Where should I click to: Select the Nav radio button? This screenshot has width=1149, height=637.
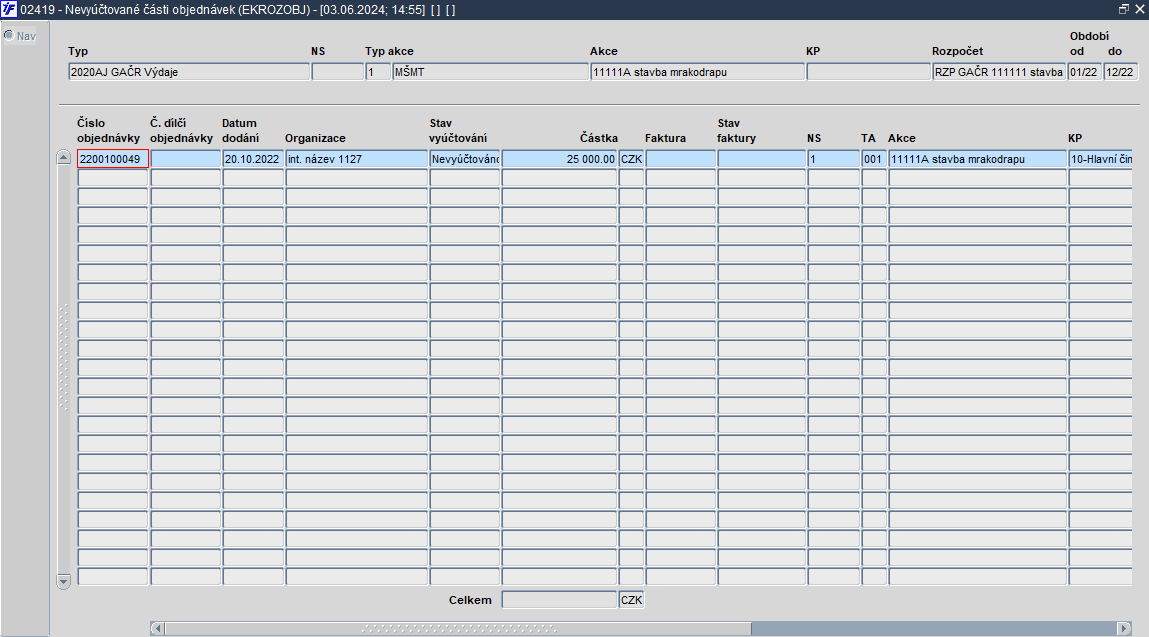point(9,35)
